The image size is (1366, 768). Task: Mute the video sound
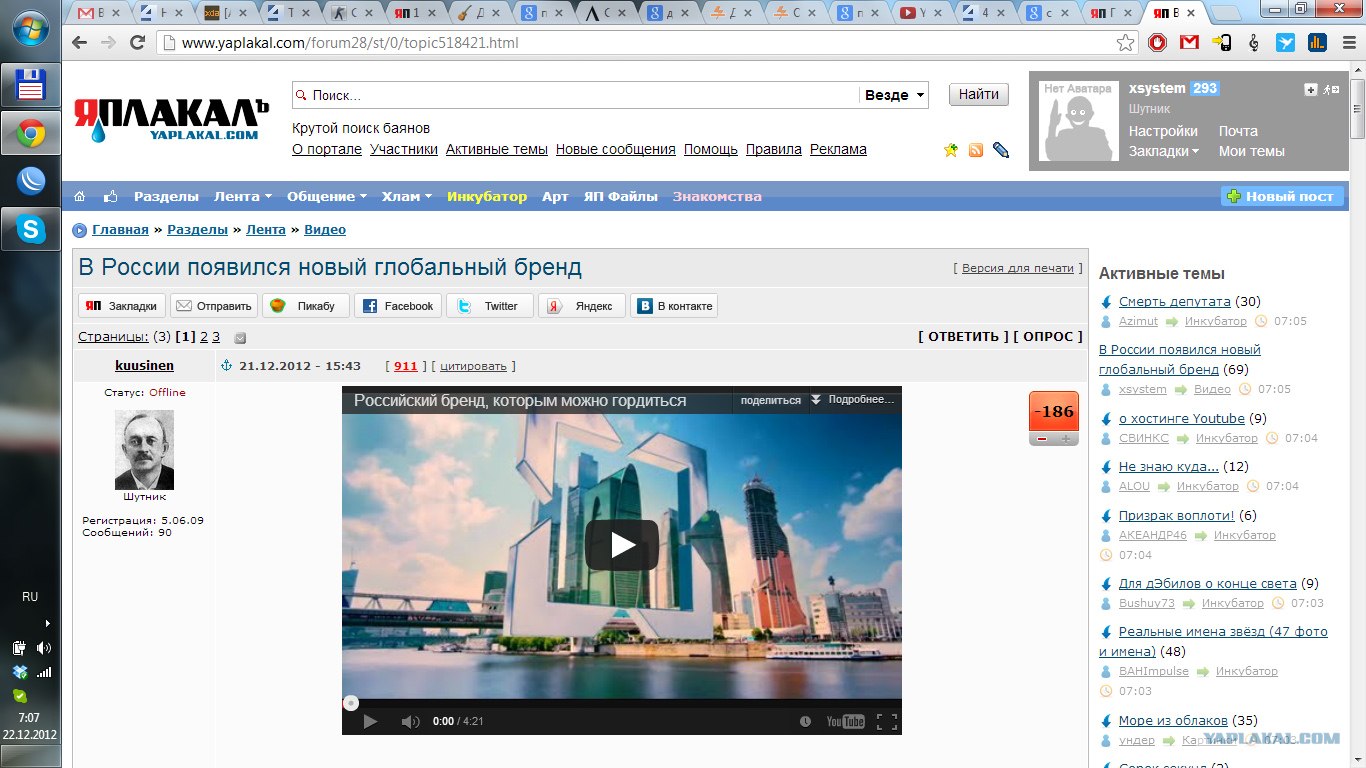click(x=410, y=721)
